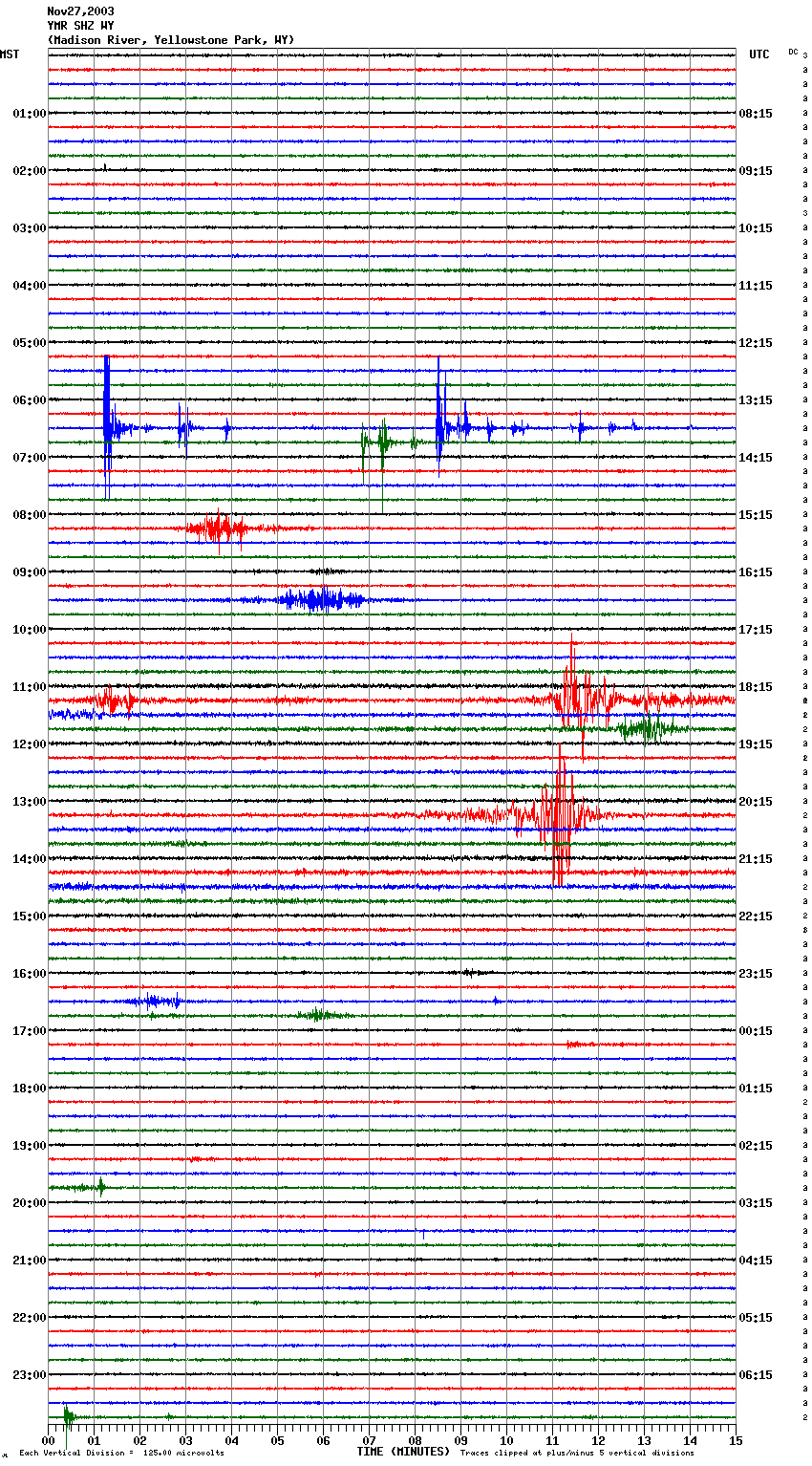Click the 15 tick on the minutes axis

click(736, 1440)
